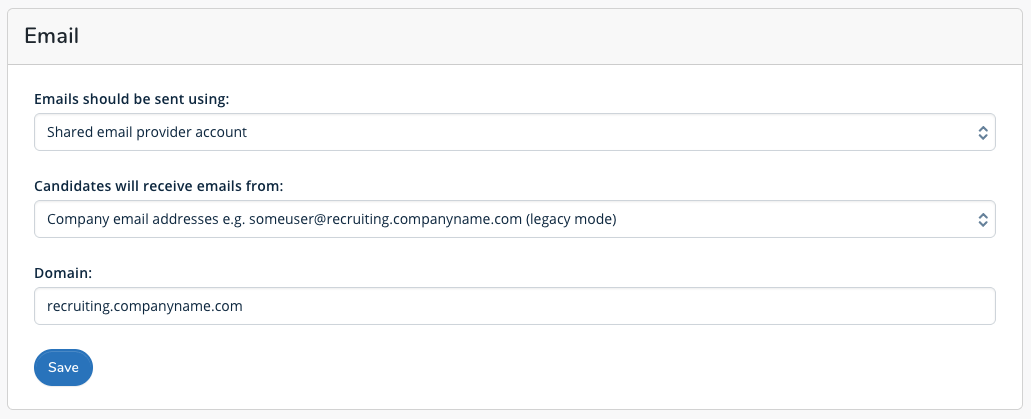The height and width of the screenshot is (419, 1031).
Task: Select the "Shared email provider account" text
Action: pyautogui.click(x=147, y=132)
